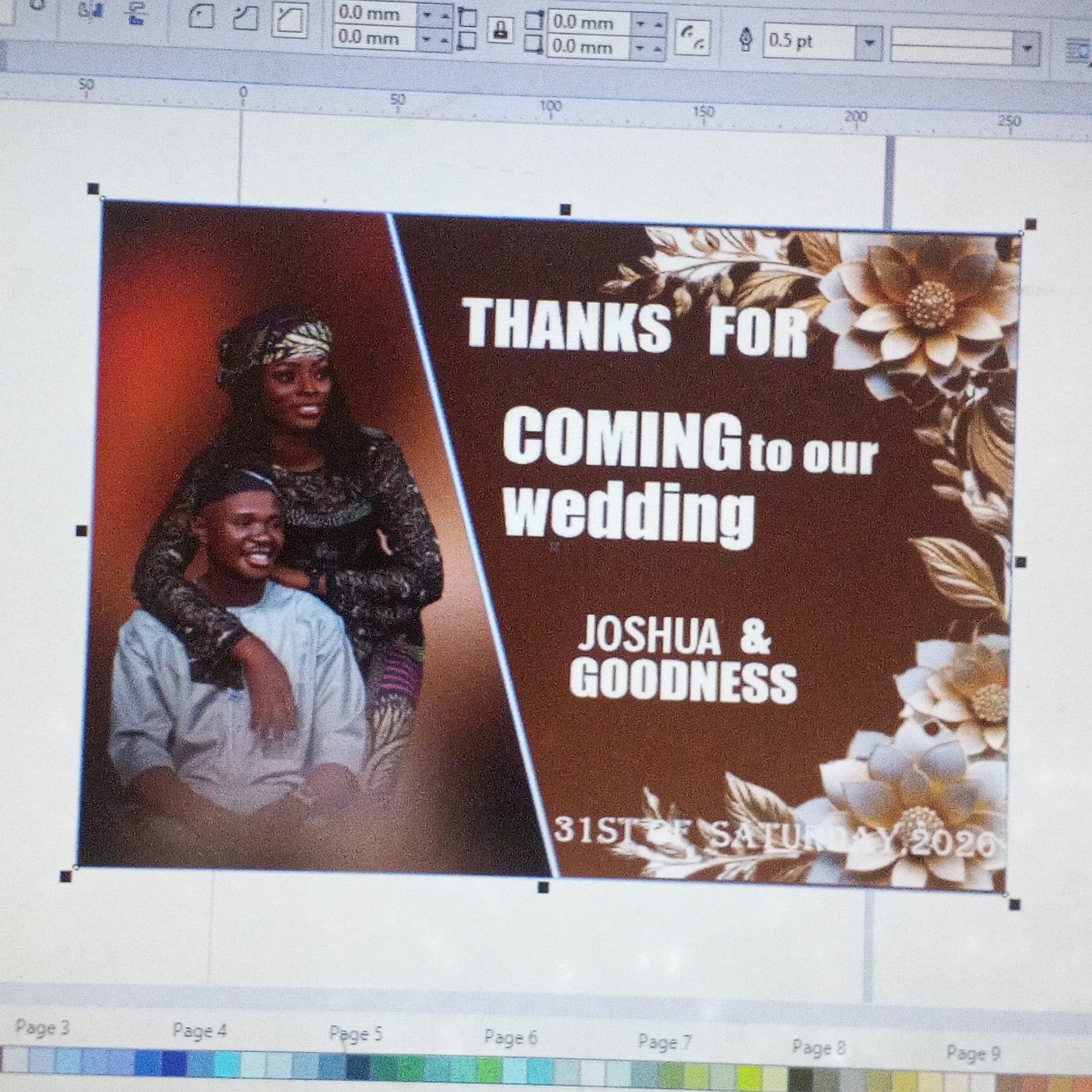
Task: Select the chamfered corner icon
Action: [x=290, y=20]
